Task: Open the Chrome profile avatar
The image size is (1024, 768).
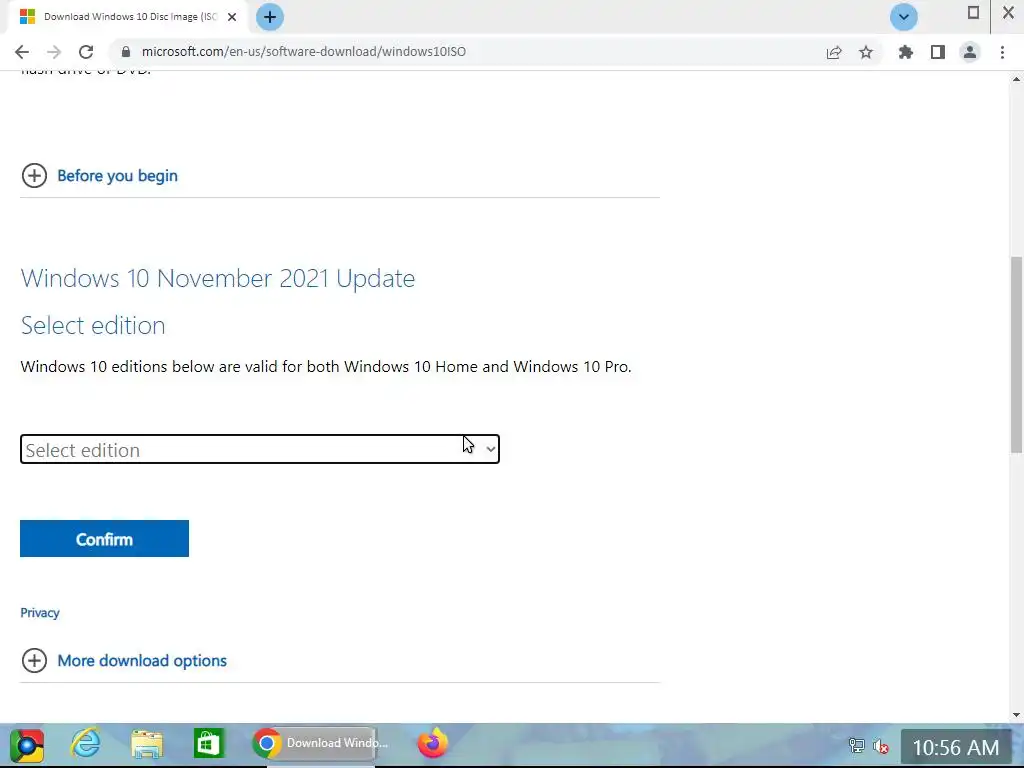Action: point(970,52)
